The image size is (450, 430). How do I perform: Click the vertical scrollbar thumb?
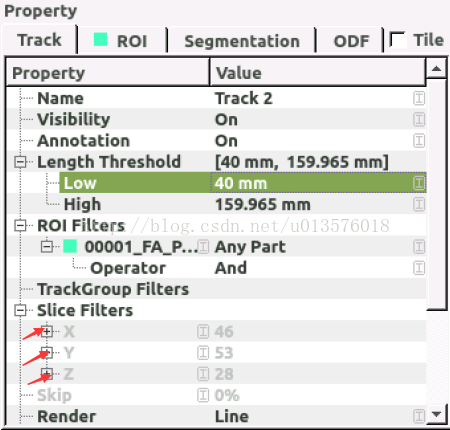click(x=436, y=194)
